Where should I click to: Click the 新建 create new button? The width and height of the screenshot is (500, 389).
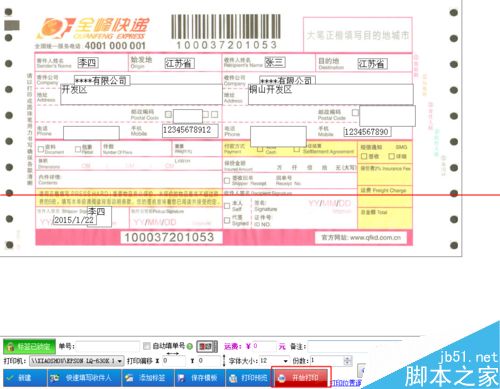(25, 378)
